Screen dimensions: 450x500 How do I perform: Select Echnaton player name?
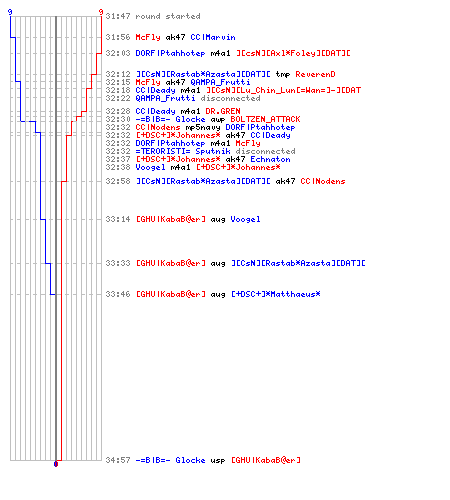pyautogui.click(x=270, y=159)
